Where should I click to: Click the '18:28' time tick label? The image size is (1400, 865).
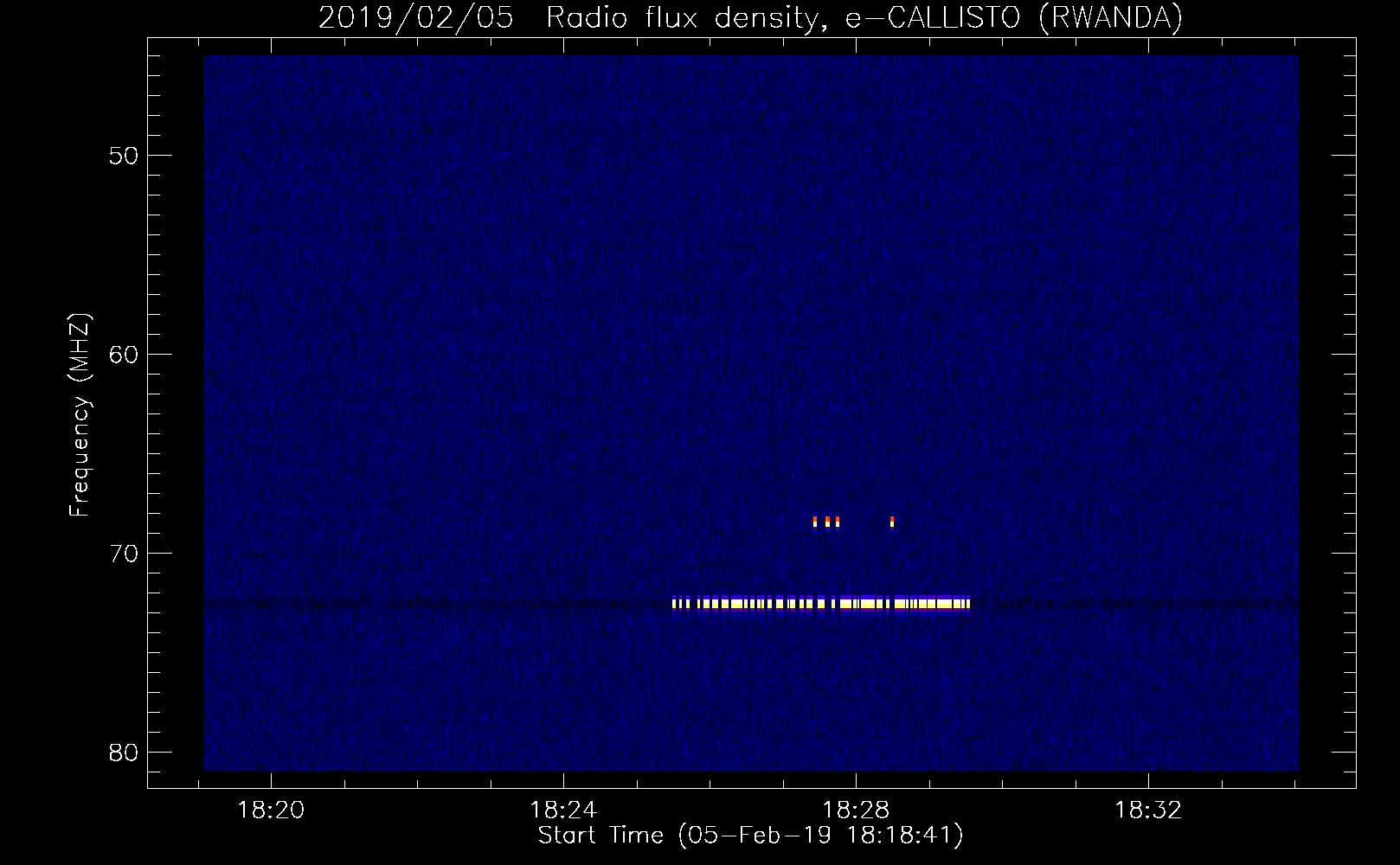point(856,810)
